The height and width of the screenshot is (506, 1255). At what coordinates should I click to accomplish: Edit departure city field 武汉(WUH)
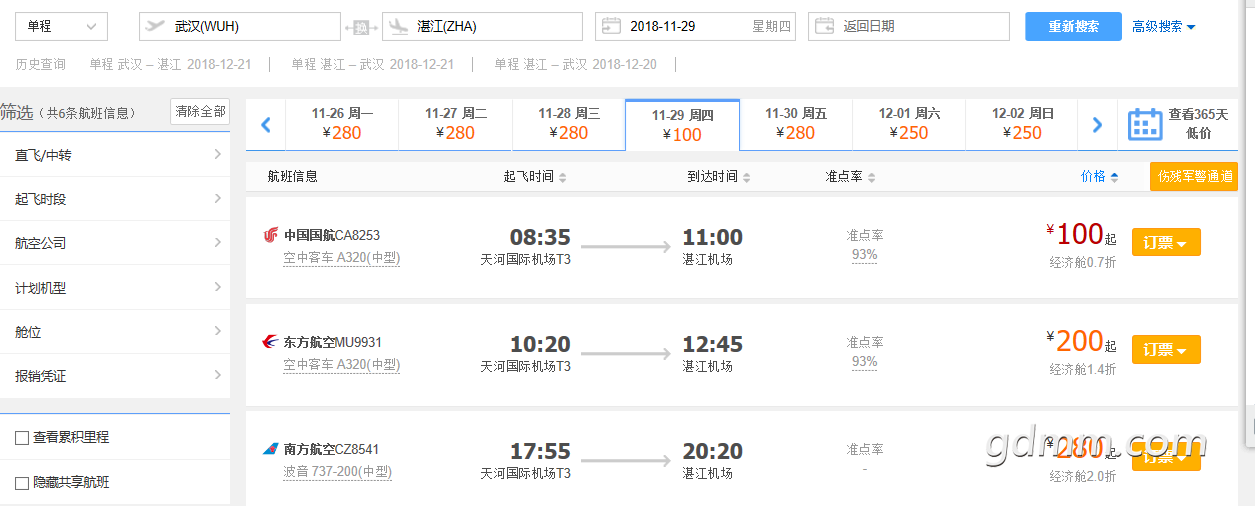pos(240,26)
